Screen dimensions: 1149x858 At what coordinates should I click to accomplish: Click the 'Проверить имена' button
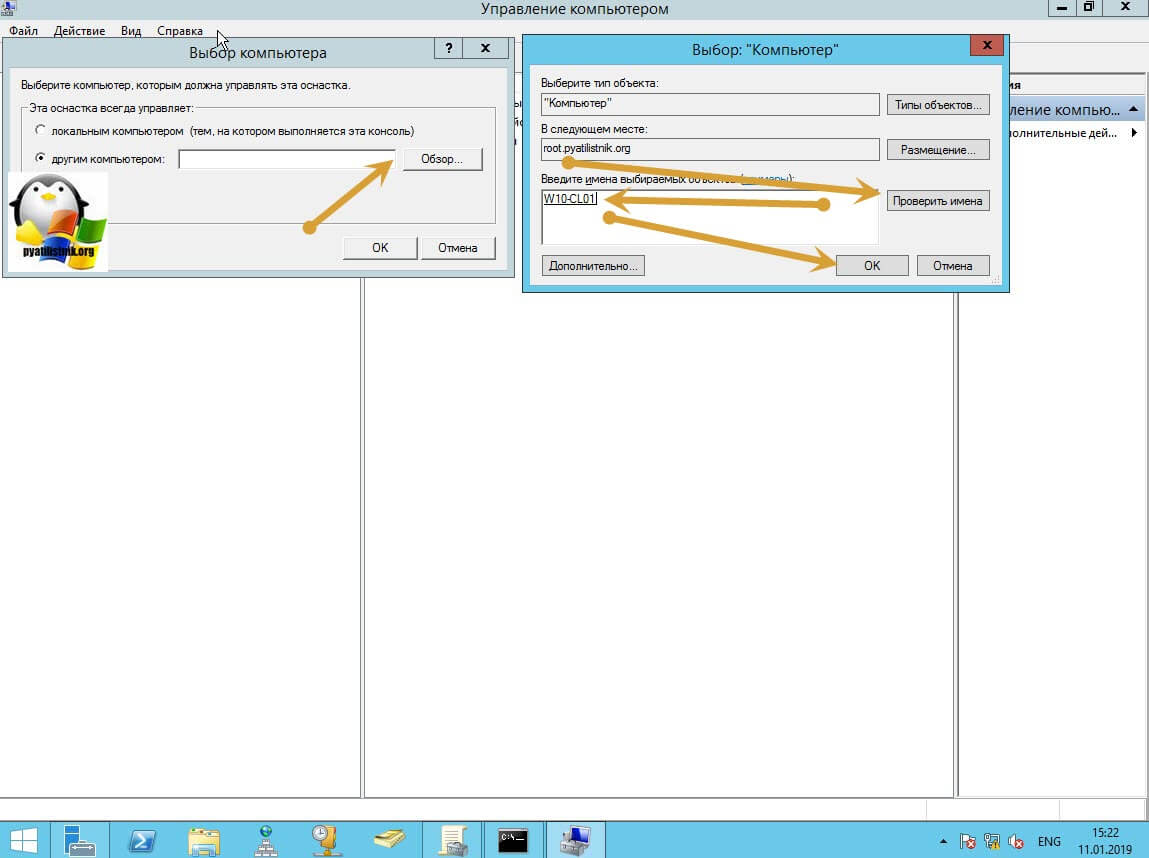[937, 201]
